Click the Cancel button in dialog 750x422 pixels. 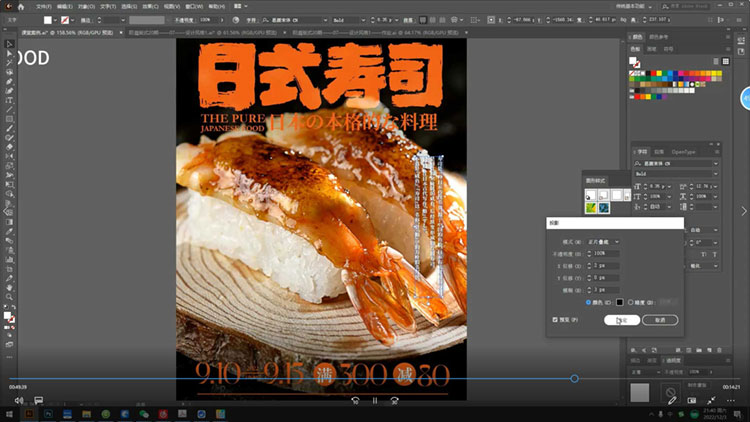coord(660,320)
